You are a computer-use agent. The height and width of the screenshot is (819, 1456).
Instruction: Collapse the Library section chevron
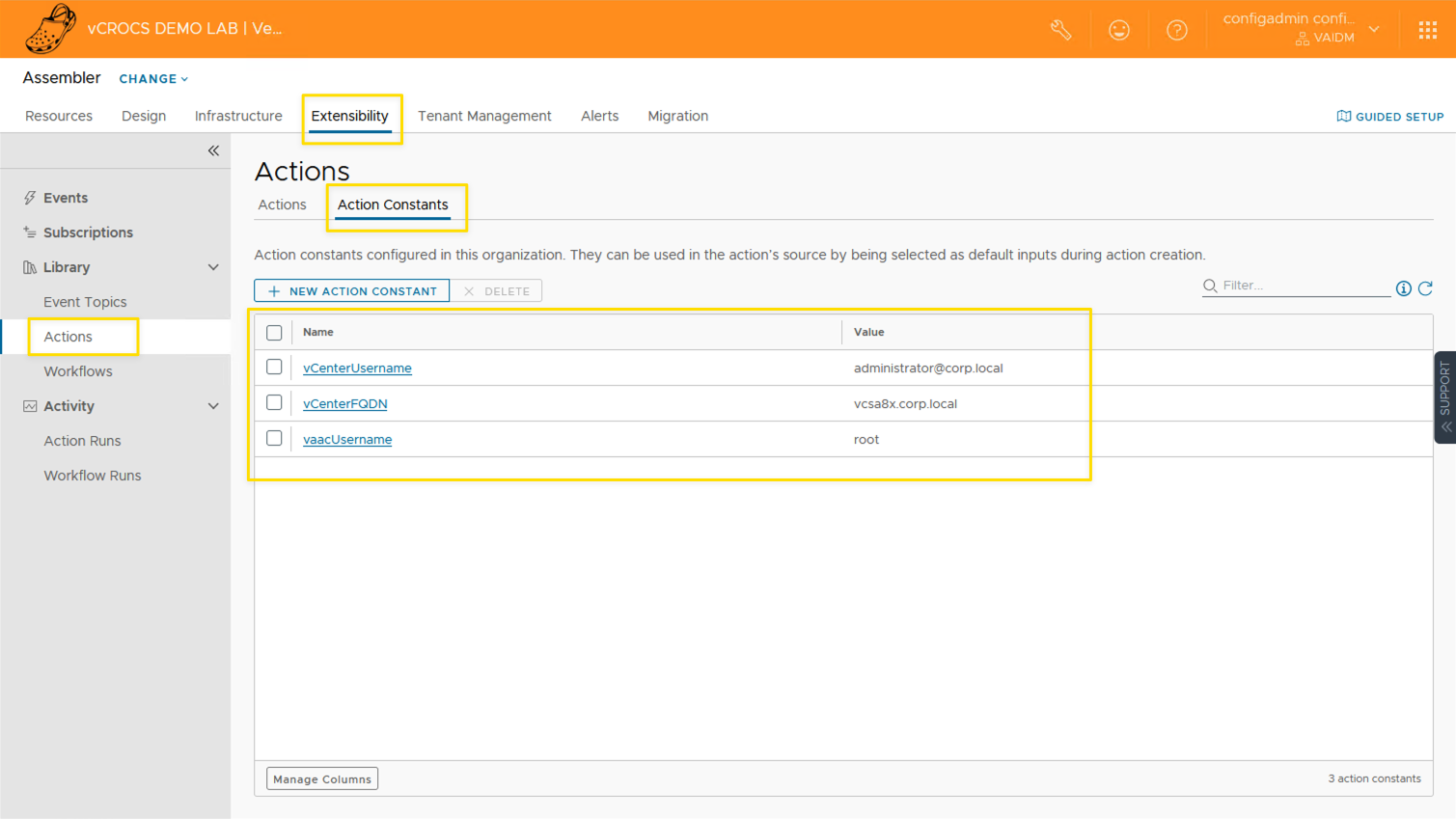213,267
